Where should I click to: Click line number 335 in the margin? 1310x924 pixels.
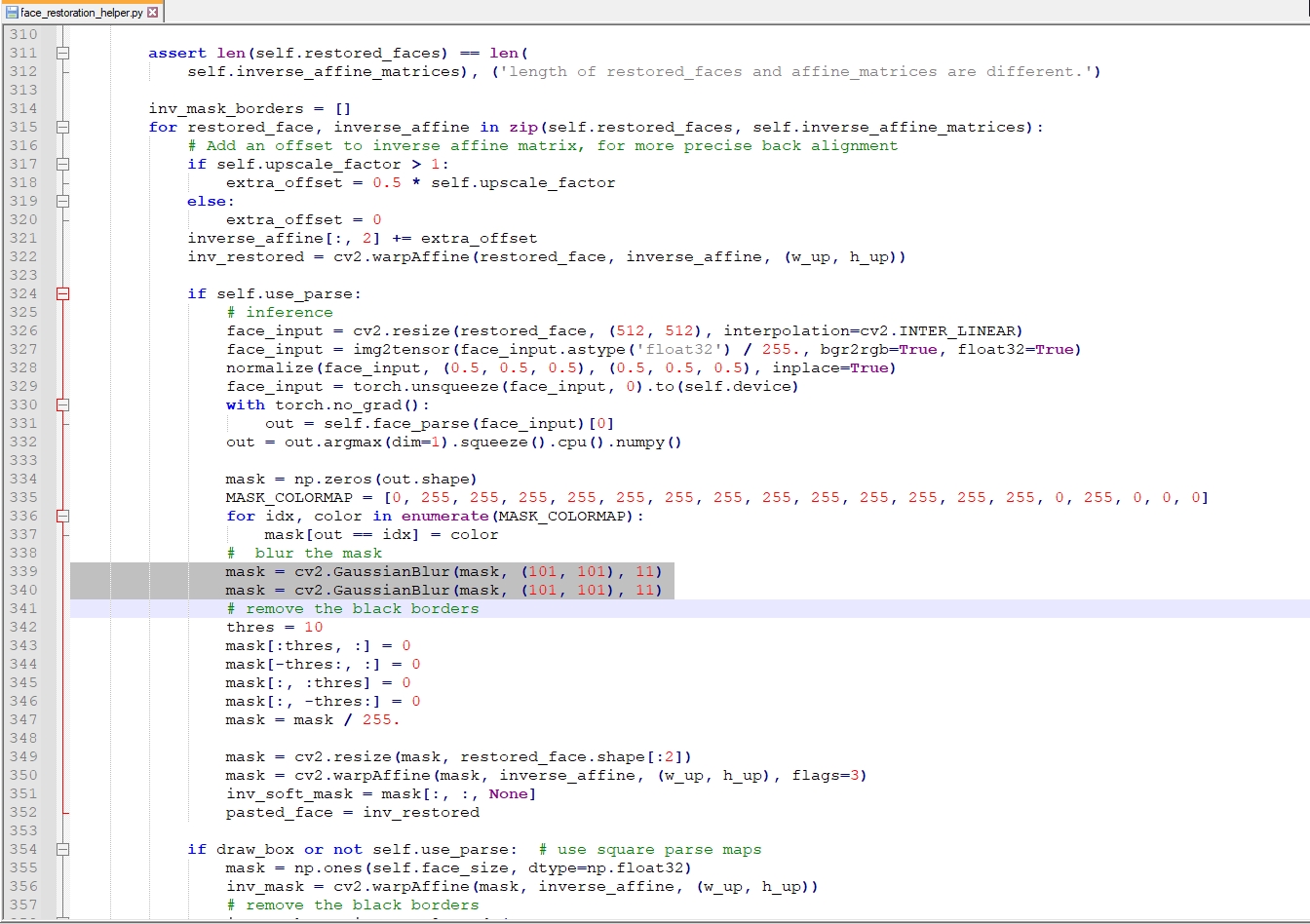pos(23,498)
